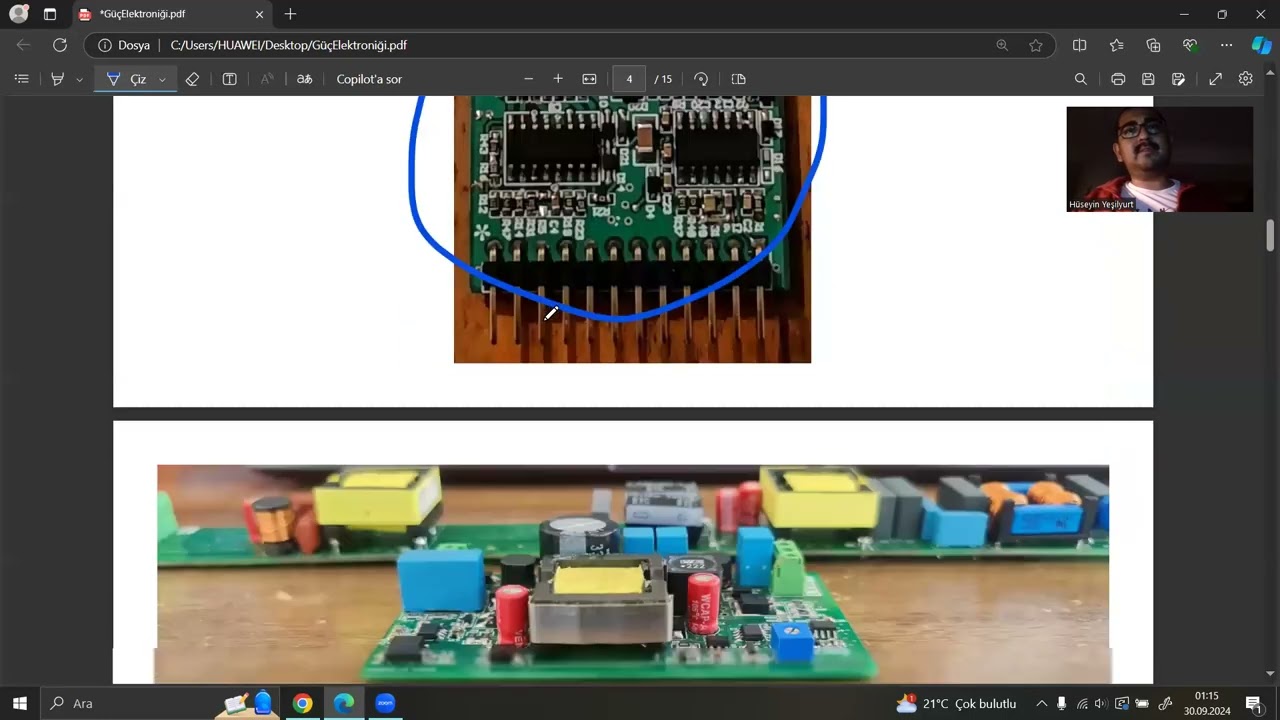Open the notification center
The width and height of the screenshot is (1280, 720).
tap(1253, 703)
